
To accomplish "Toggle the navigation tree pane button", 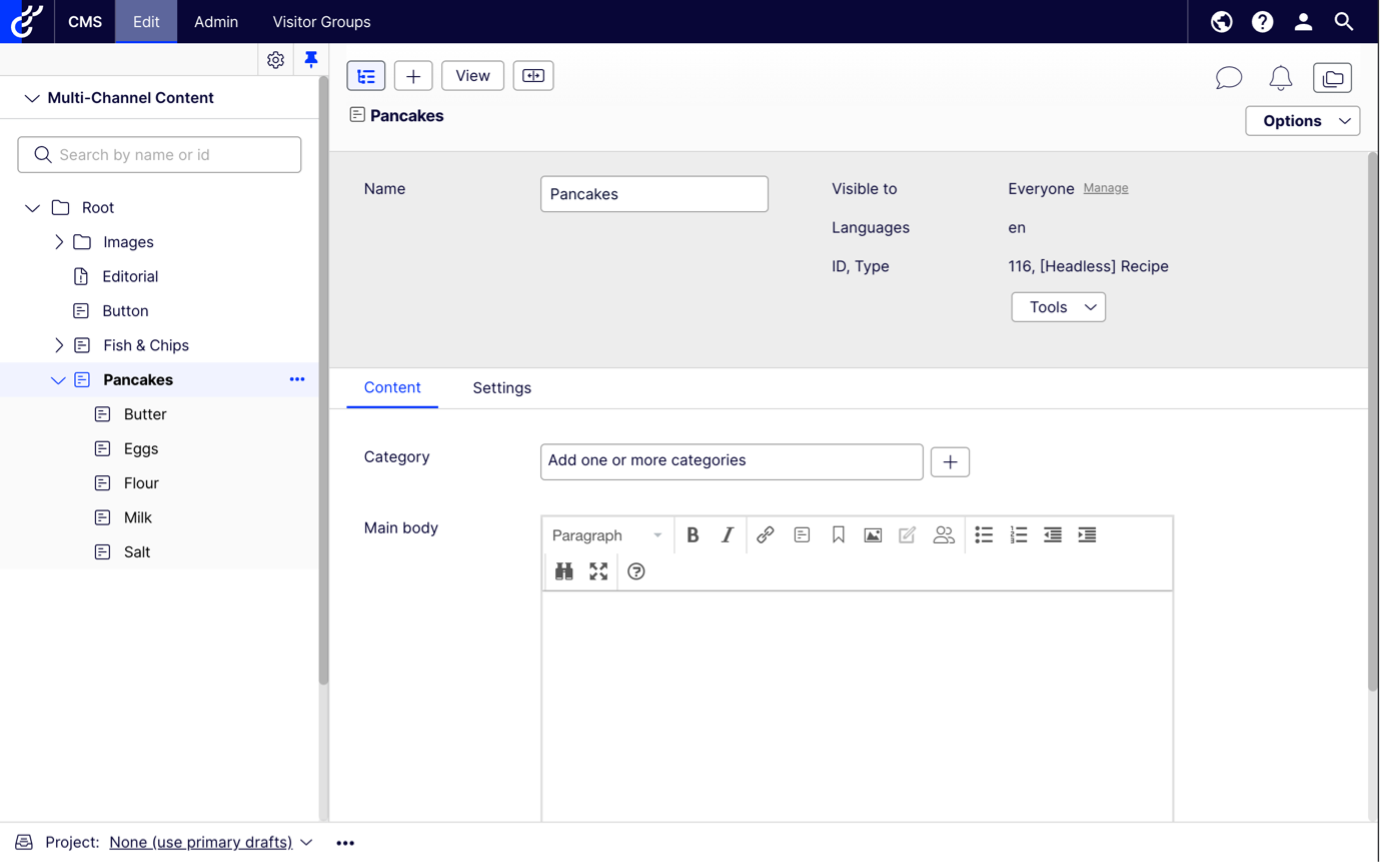I will (x=366, y=76).
